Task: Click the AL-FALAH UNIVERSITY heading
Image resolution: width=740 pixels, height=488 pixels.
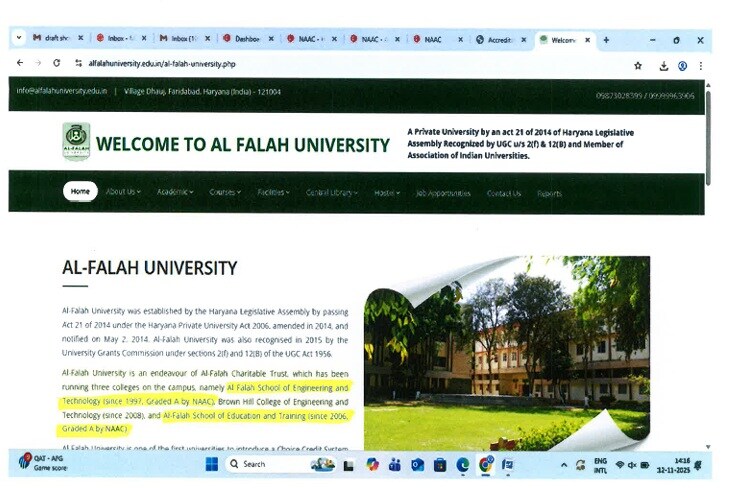Action: [x=150, y=268]
